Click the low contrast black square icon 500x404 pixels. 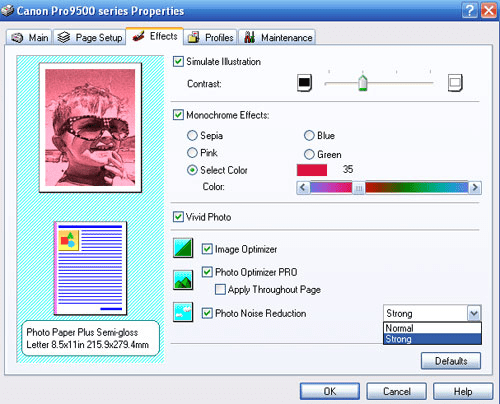304,83
